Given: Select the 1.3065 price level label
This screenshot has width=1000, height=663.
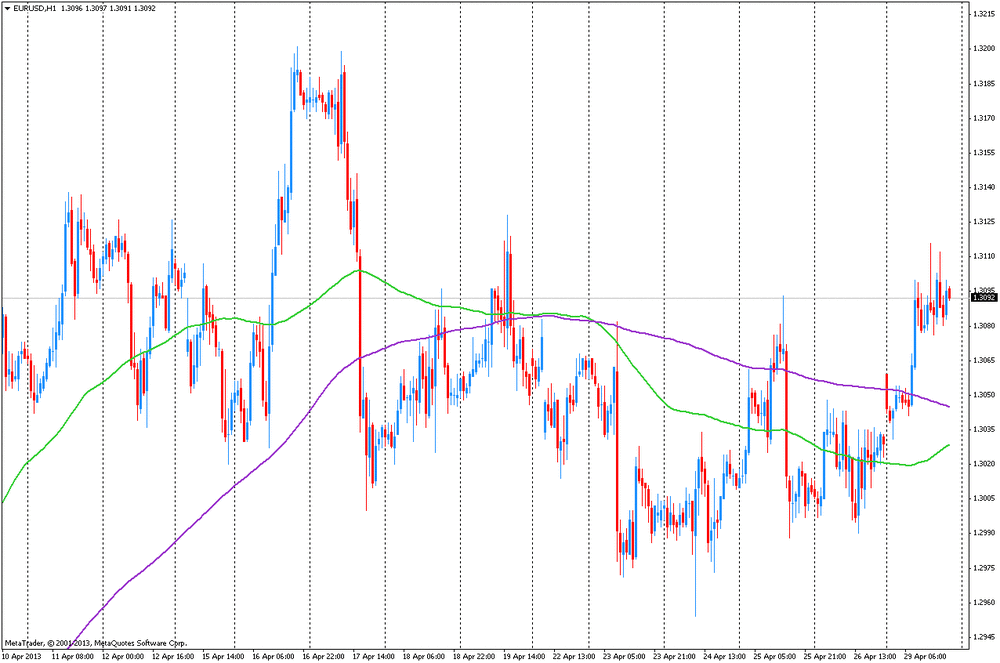Looking at the screenshot, I should pyautogui.click(x=984, y=360).
